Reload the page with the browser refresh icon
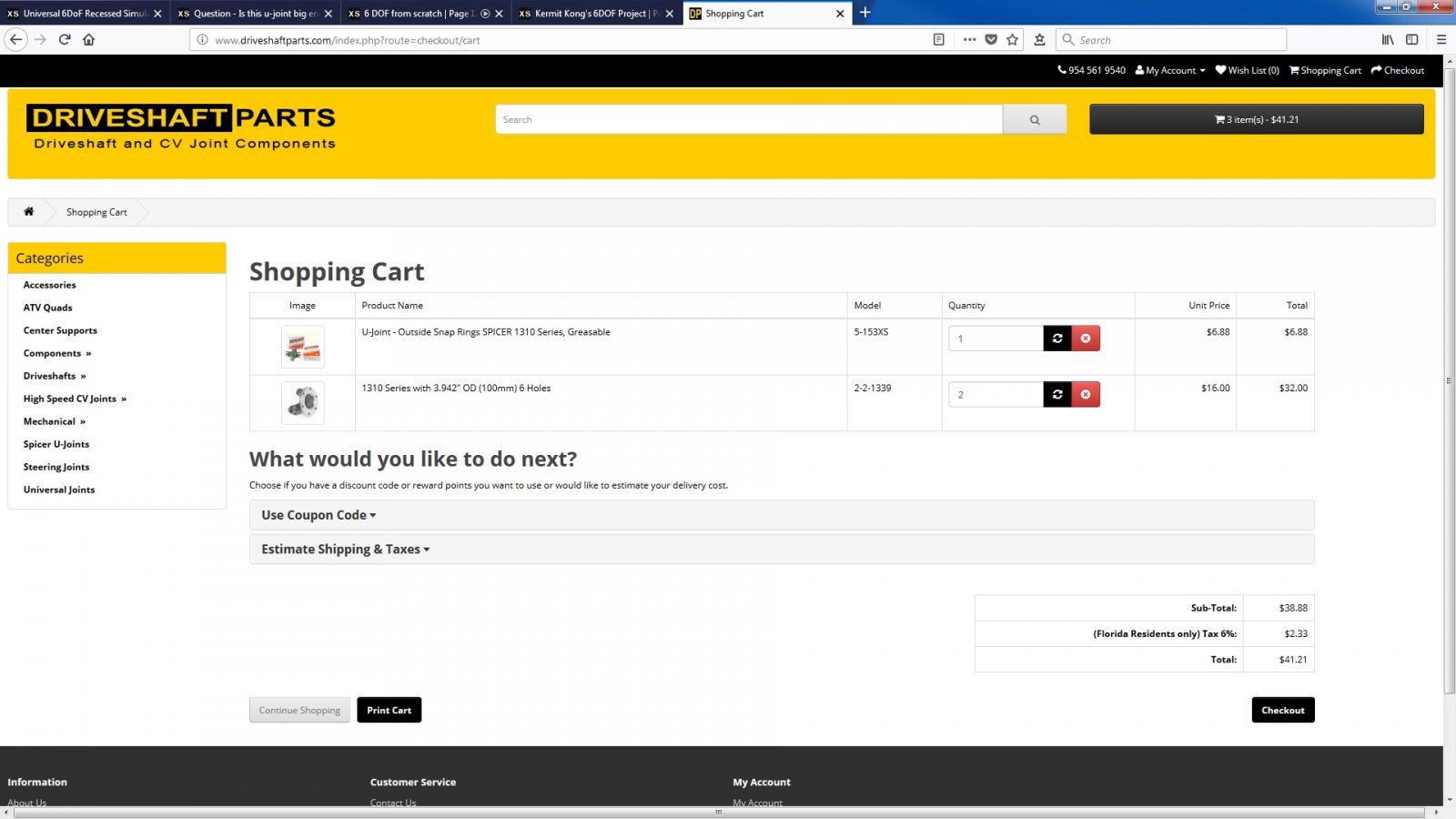Image resolution: width=1456 pixels, height=819 pixels. 65,39
